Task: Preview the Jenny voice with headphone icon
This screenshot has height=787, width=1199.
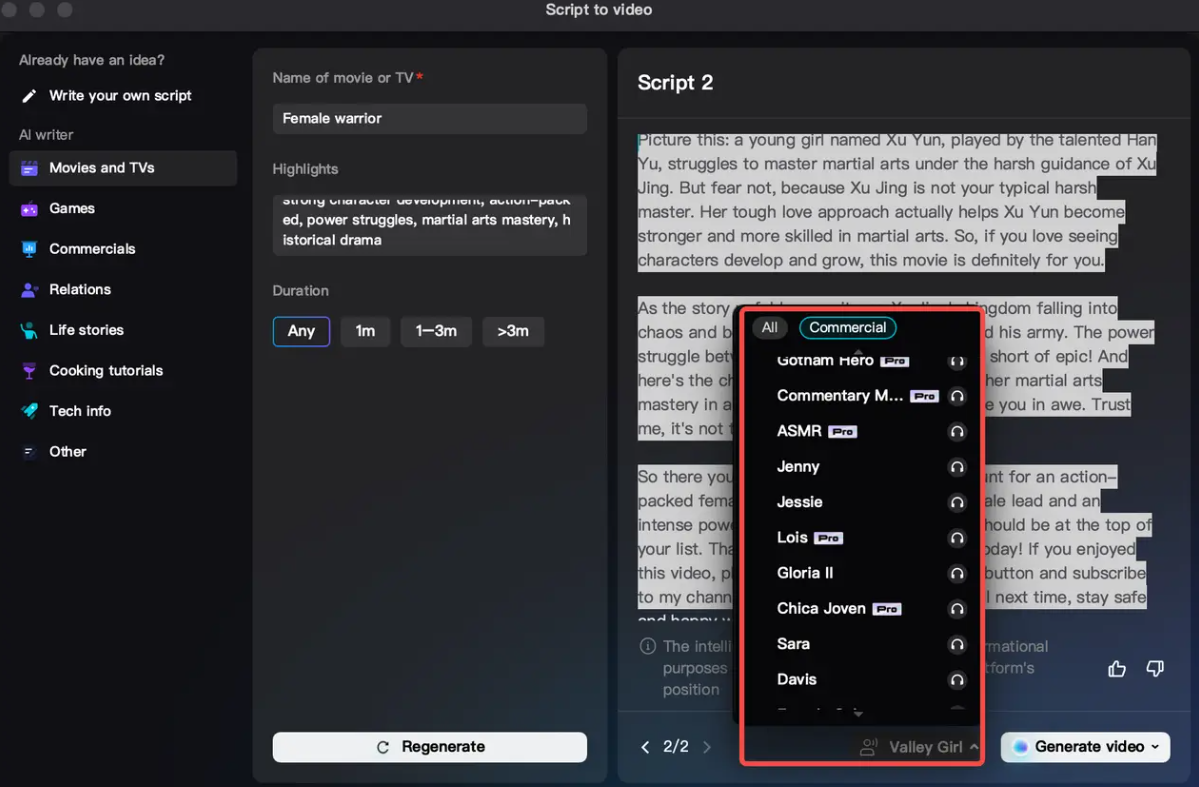Action: pyautogui.click(x=957, y=467)
